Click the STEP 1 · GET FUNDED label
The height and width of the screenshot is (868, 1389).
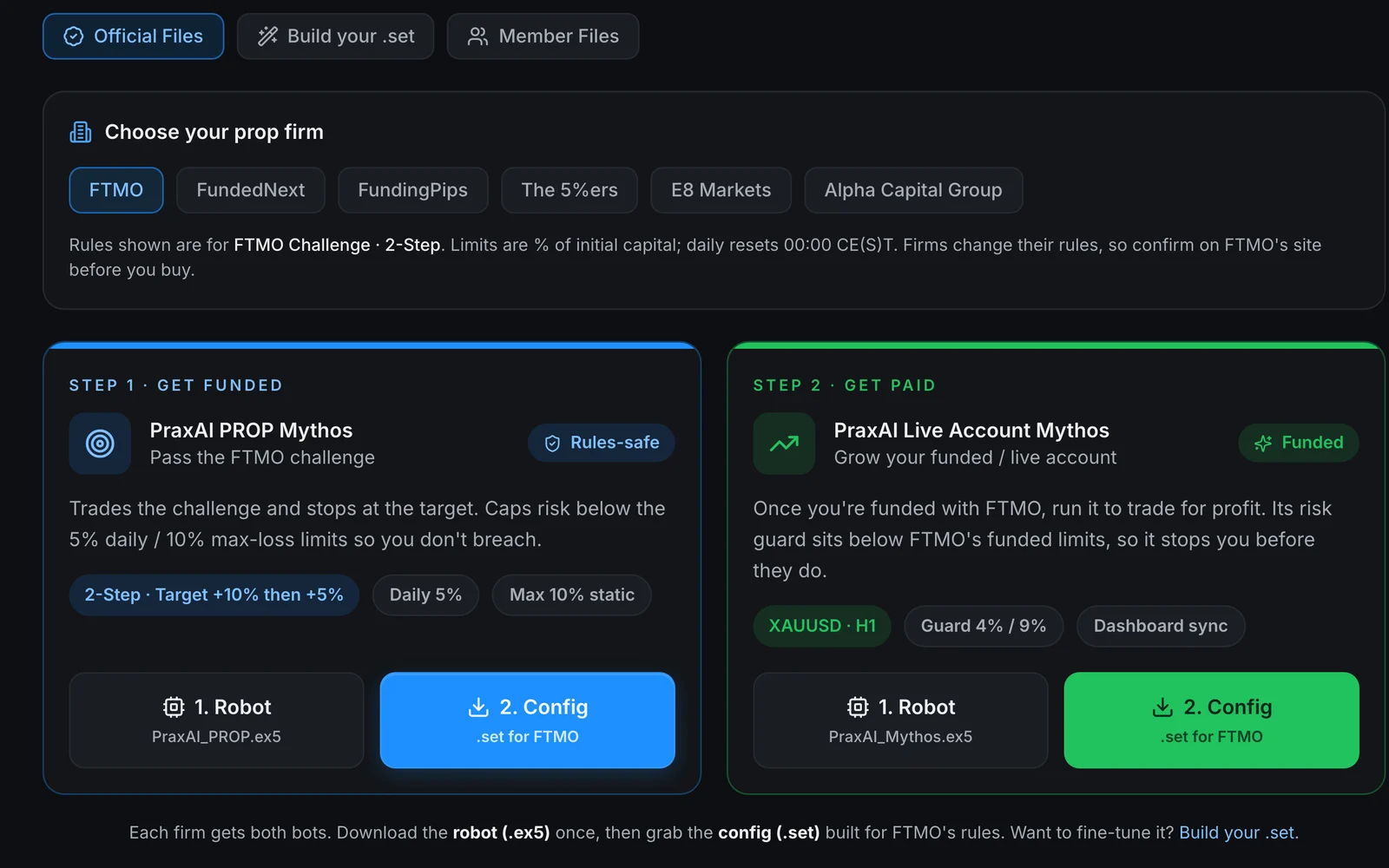point(176,385)
